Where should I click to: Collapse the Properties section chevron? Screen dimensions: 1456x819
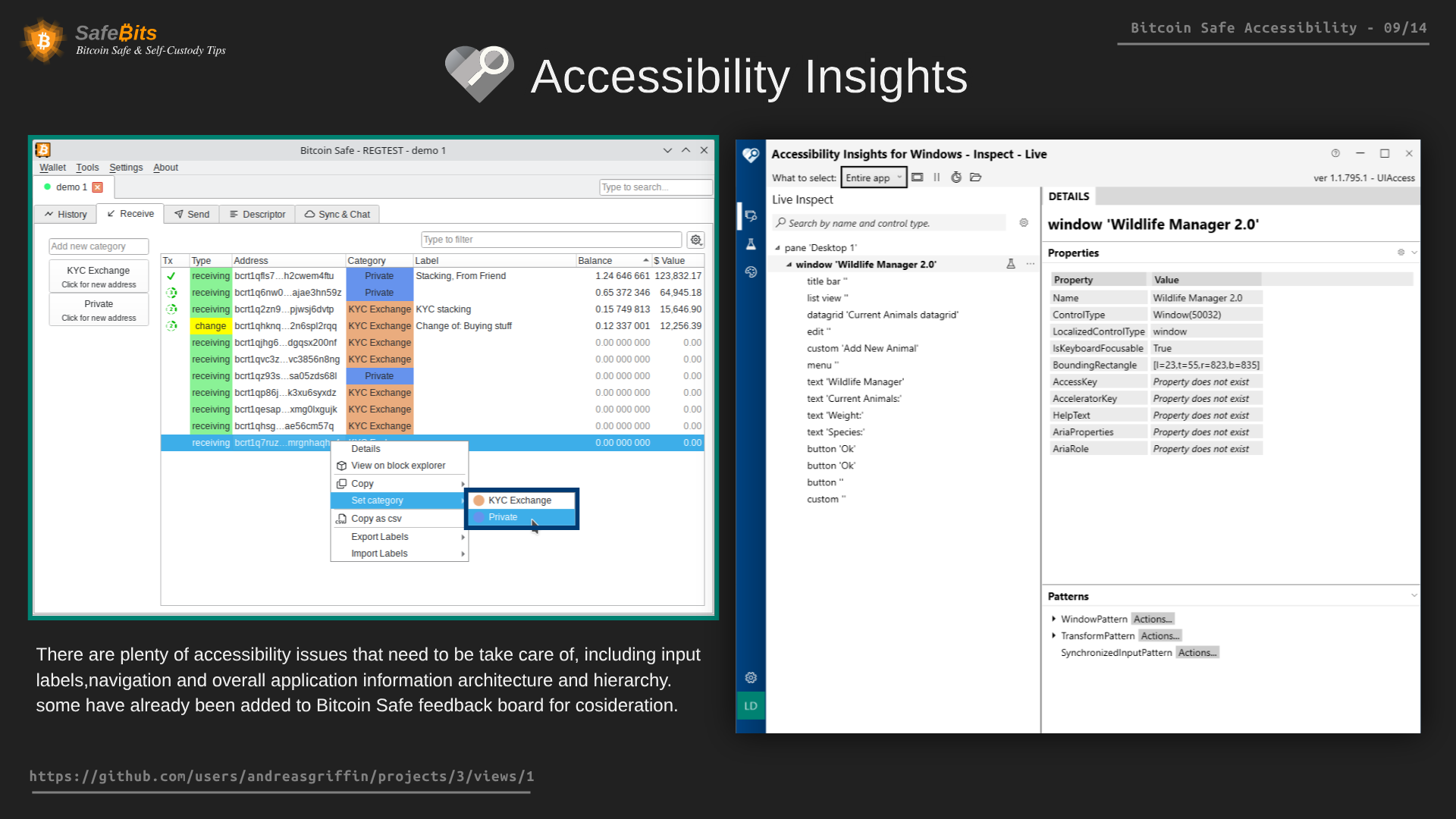click(x=1414, y=253)
